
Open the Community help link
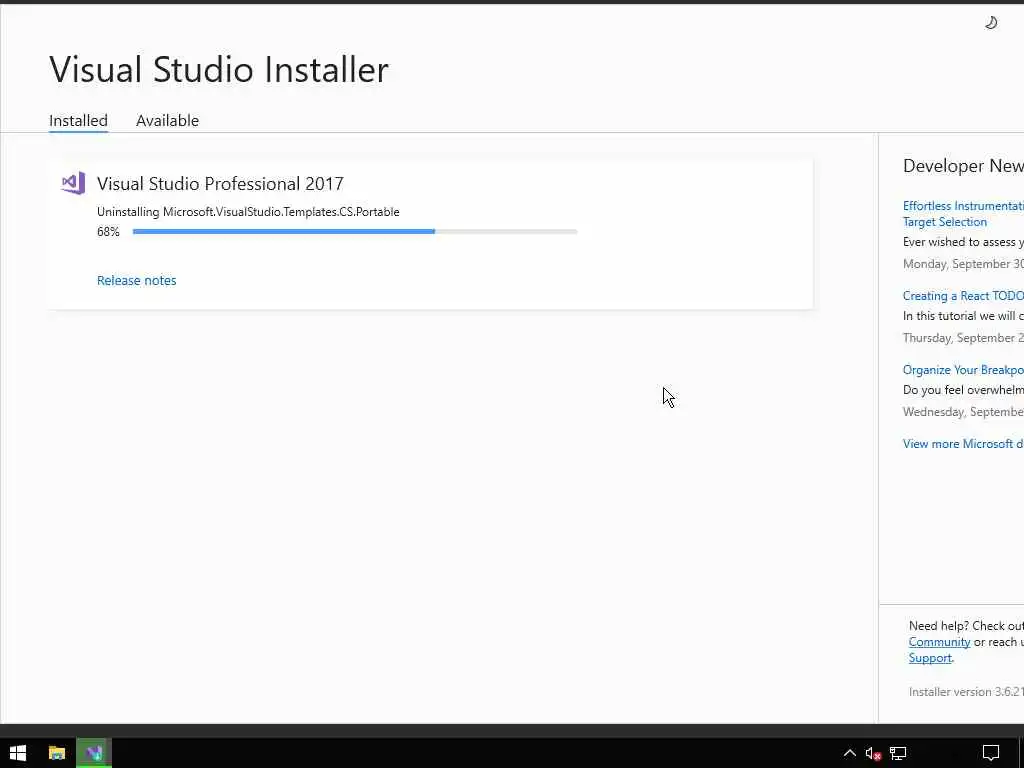point(939,642)
